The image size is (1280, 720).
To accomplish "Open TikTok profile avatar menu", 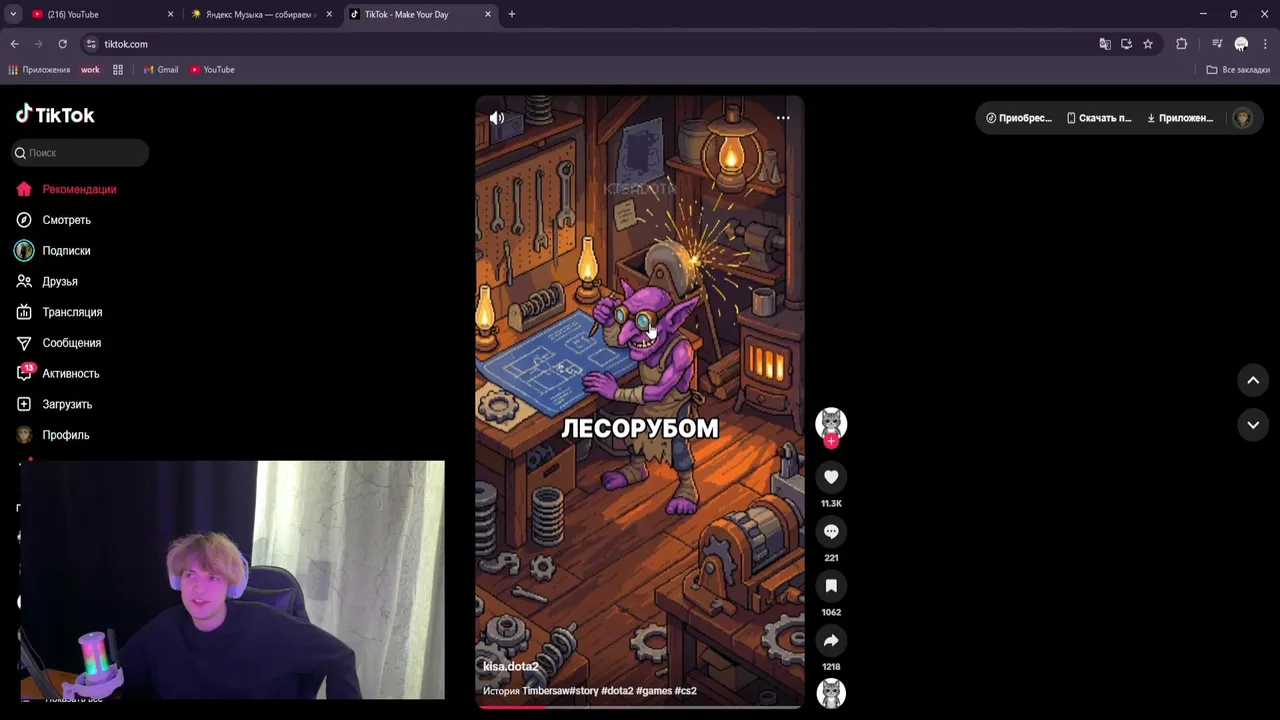I will point(1243,118).
